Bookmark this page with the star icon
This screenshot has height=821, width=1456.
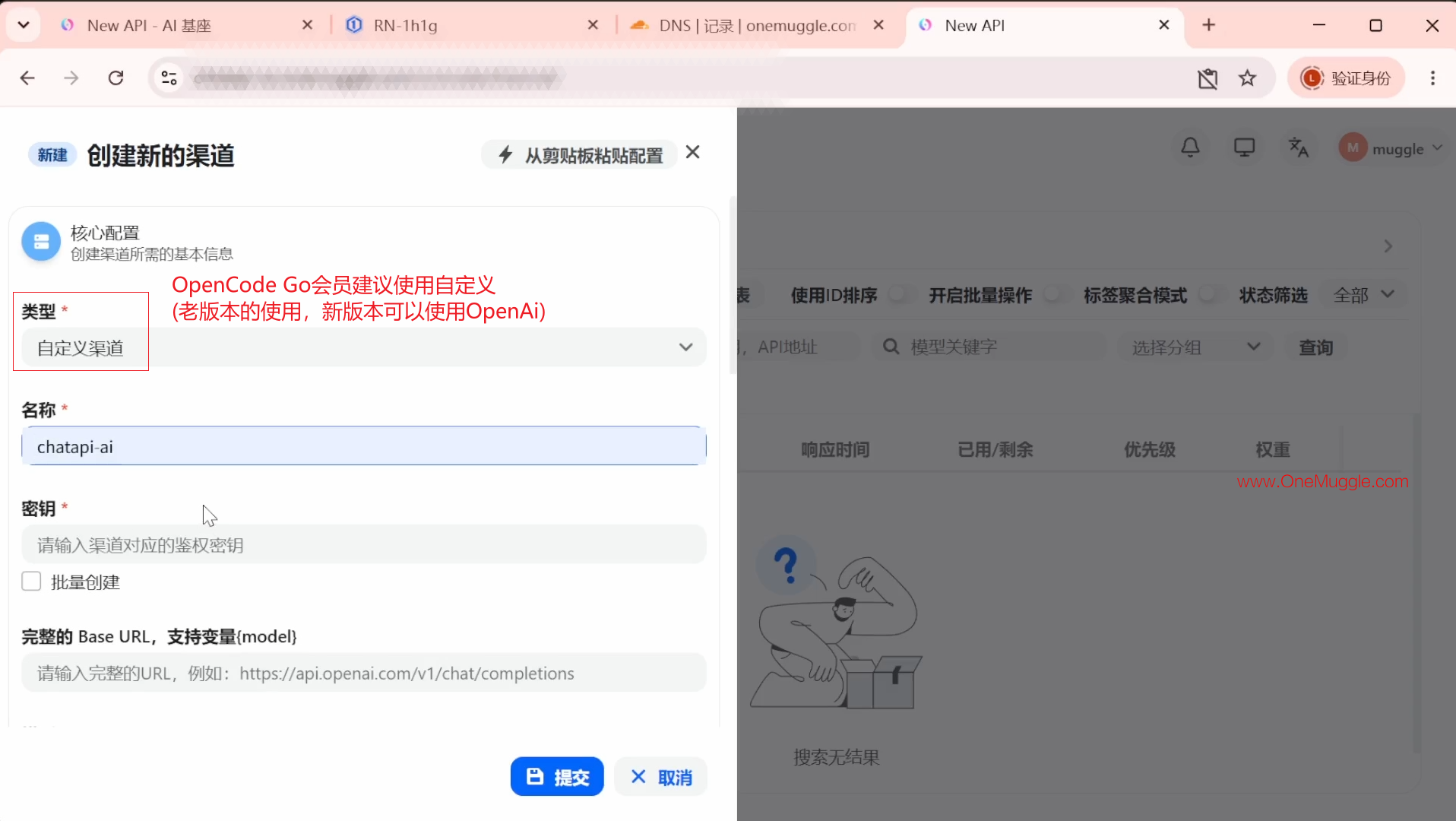[x=1247, y=78]
